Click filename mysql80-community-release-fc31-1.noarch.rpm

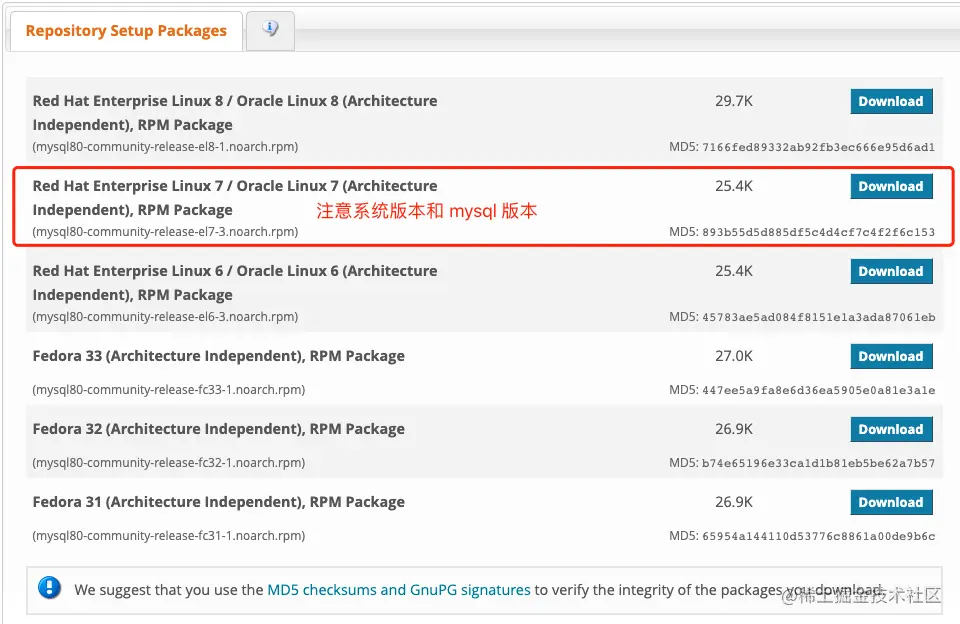tap(169, 536)
